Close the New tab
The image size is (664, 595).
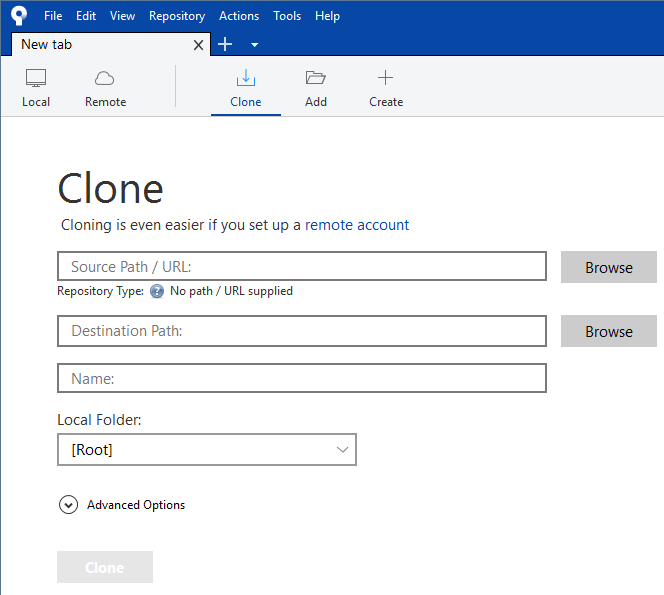tap(198, 45)
